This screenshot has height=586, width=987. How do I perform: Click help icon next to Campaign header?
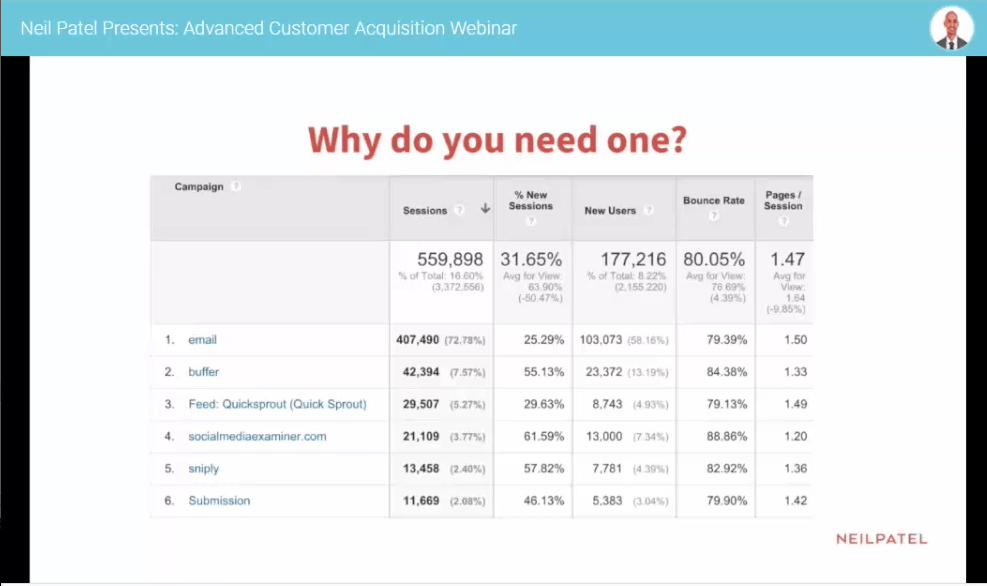coord(235,186)
